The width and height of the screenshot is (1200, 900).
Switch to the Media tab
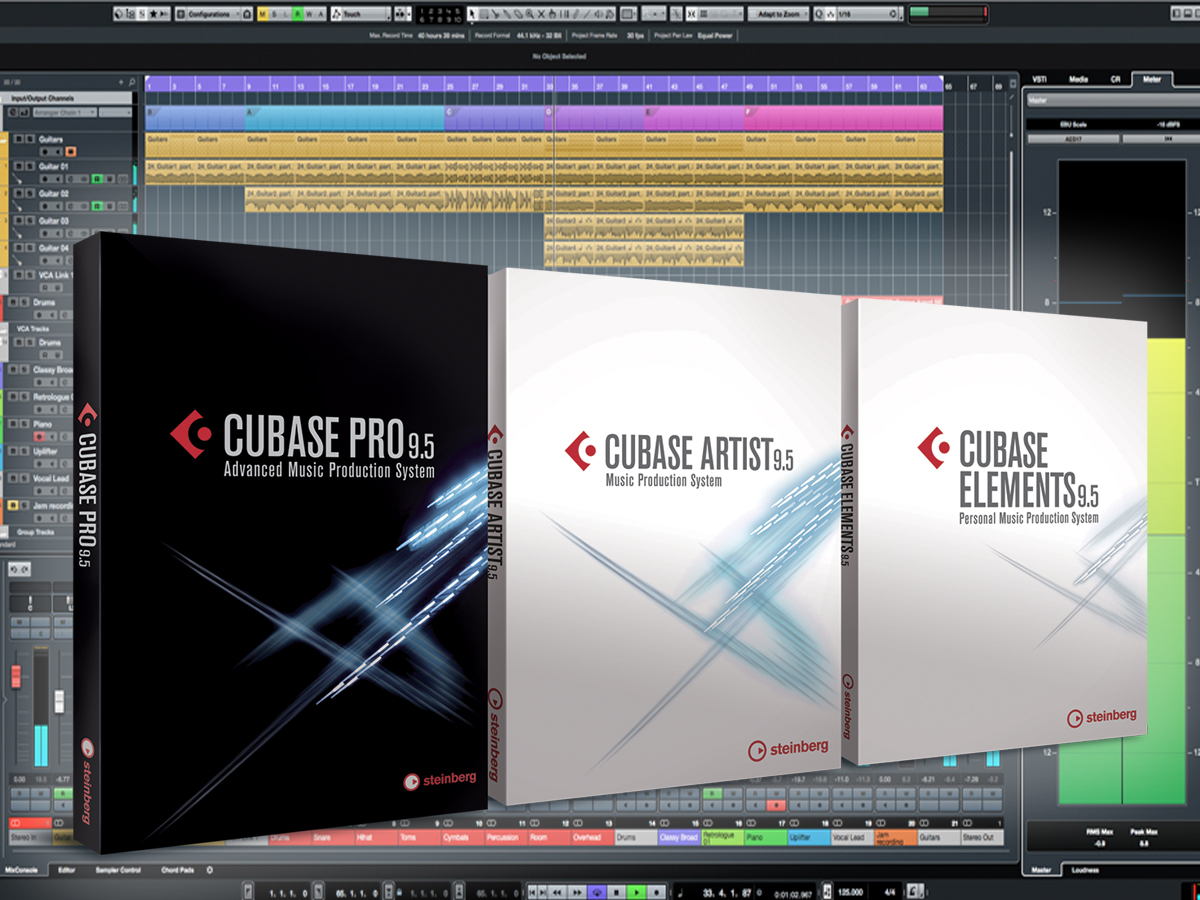1079,79
